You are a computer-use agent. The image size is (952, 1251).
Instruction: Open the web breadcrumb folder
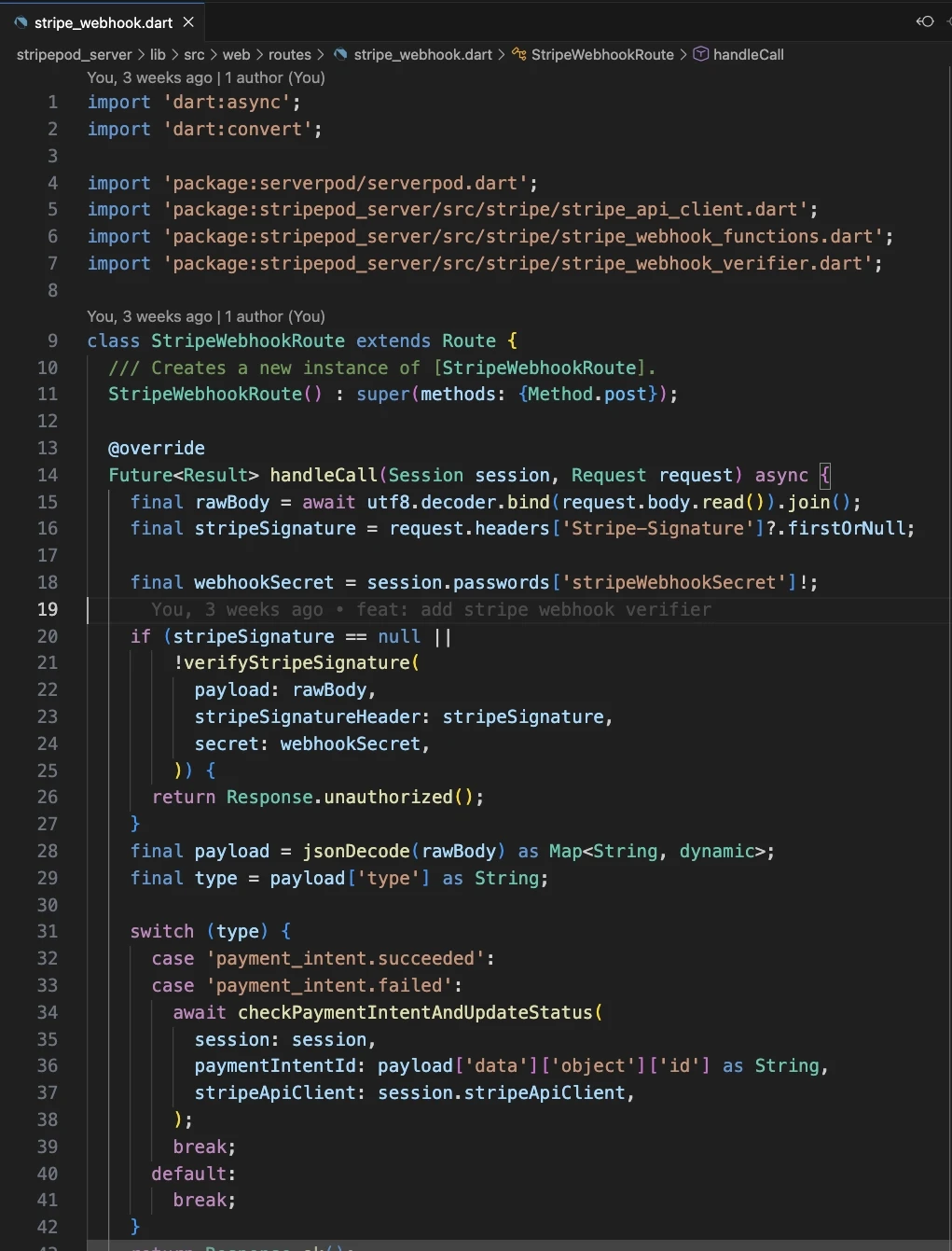[x=236, y=55]
